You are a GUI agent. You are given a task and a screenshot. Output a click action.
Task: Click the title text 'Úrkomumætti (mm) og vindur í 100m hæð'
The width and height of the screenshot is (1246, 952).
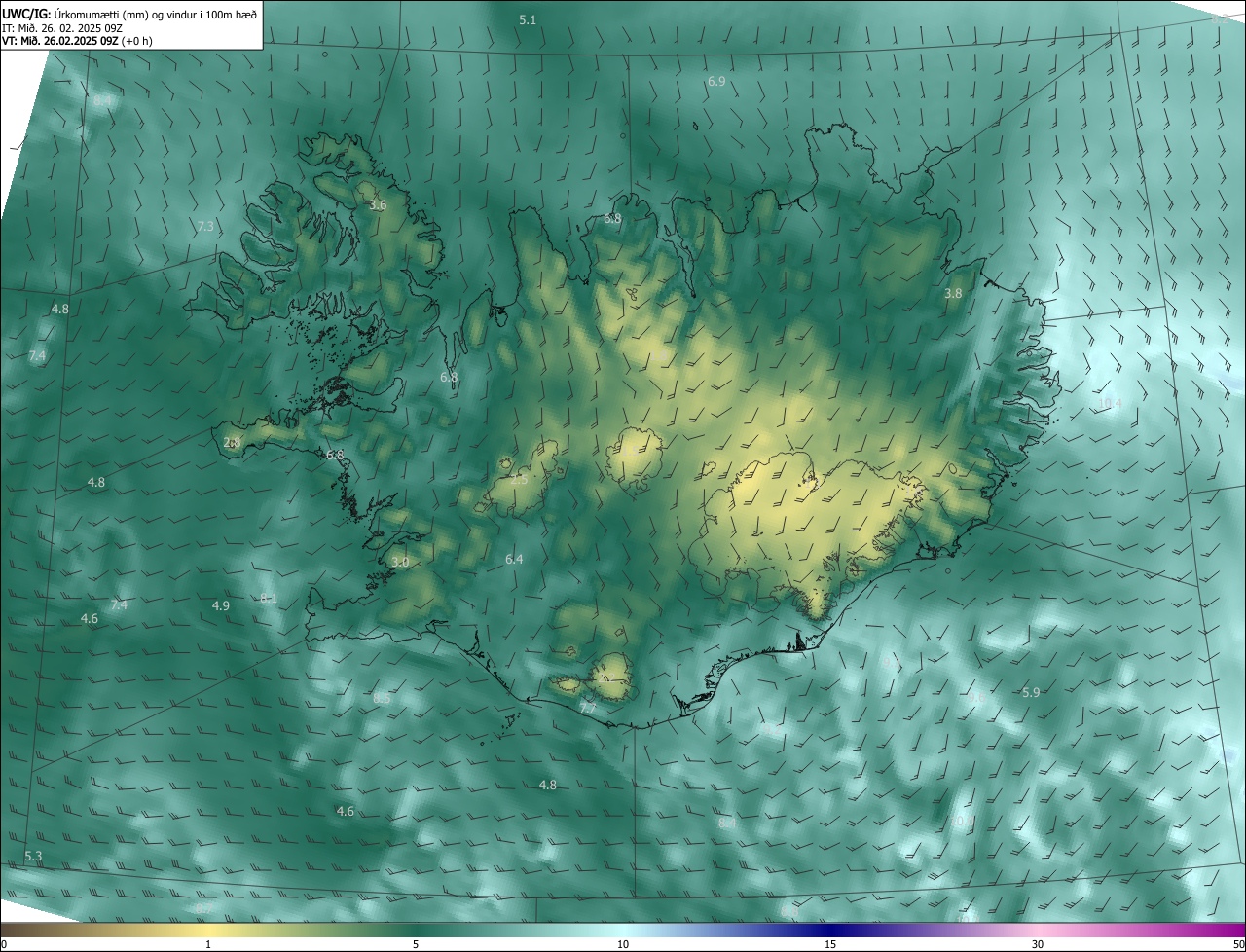click(x=155, y=14)
